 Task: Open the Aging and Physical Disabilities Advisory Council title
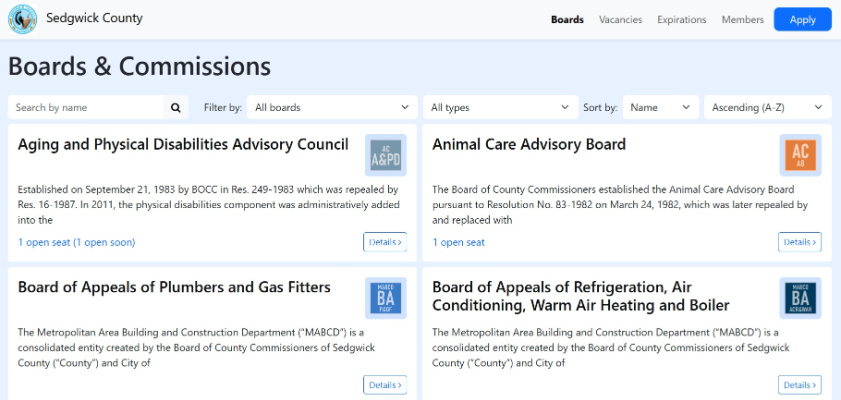183,145
